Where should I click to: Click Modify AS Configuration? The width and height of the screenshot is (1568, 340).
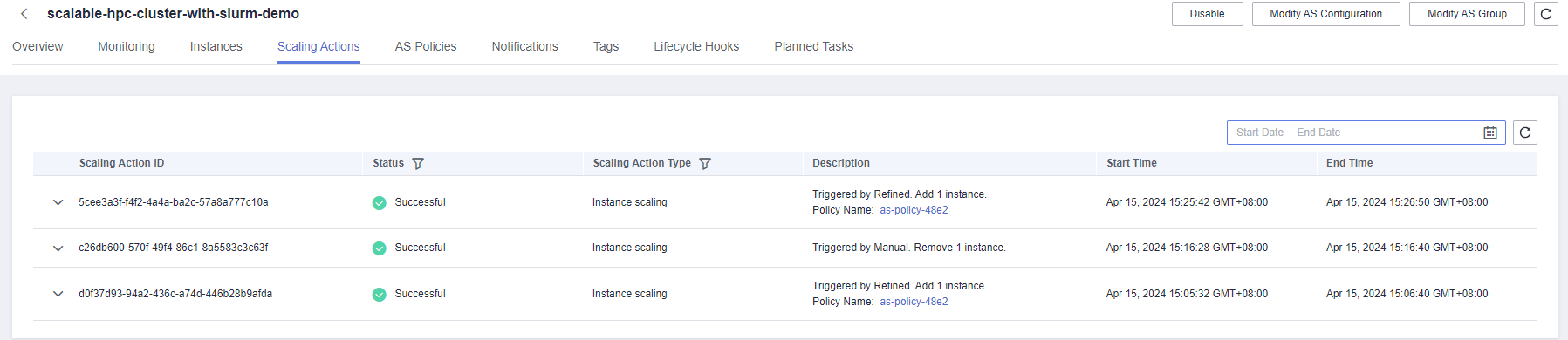[x=1326, y=14]
